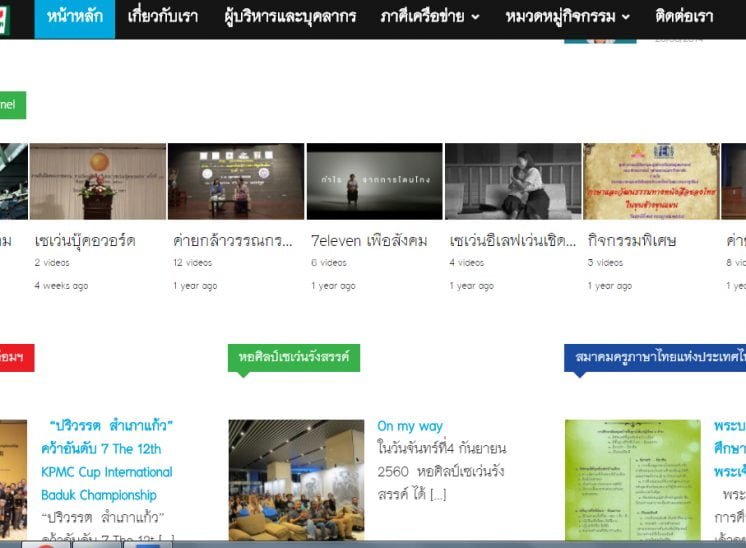This screenshot has height=548, width=746.
Task: Expand the ภาคีเครือข่าย dropdown menu
Action: (x=430, y=17)
